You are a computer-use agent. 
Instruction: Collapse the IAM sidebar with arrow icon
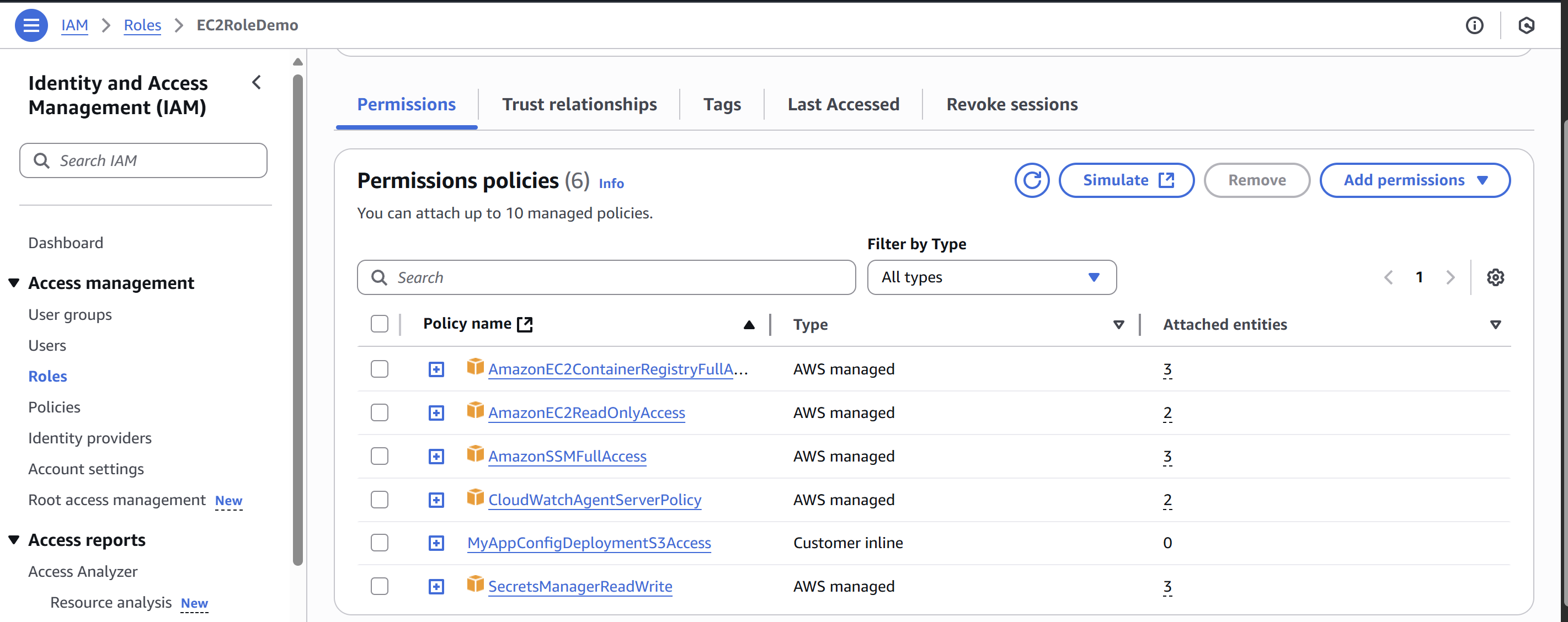point(257,82)
